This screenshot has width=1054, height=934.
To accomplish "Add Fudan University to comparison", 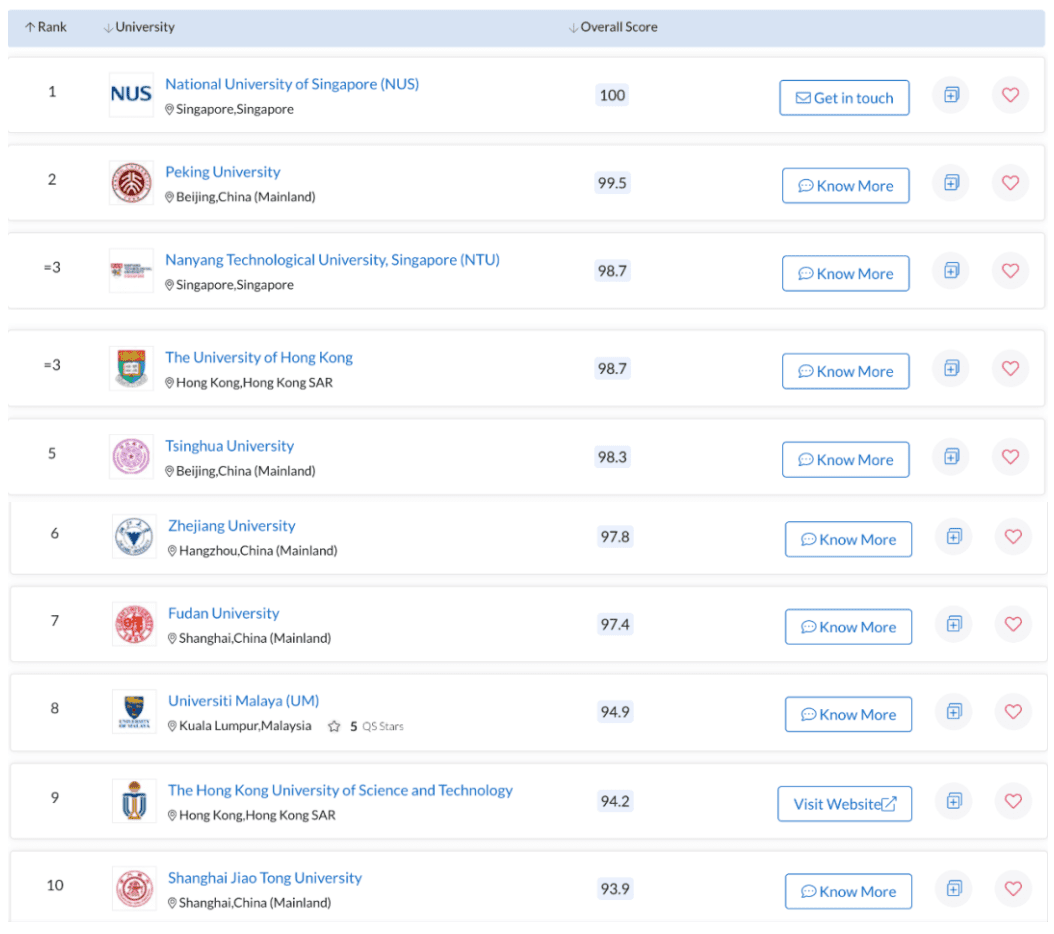I will point(954,624).
